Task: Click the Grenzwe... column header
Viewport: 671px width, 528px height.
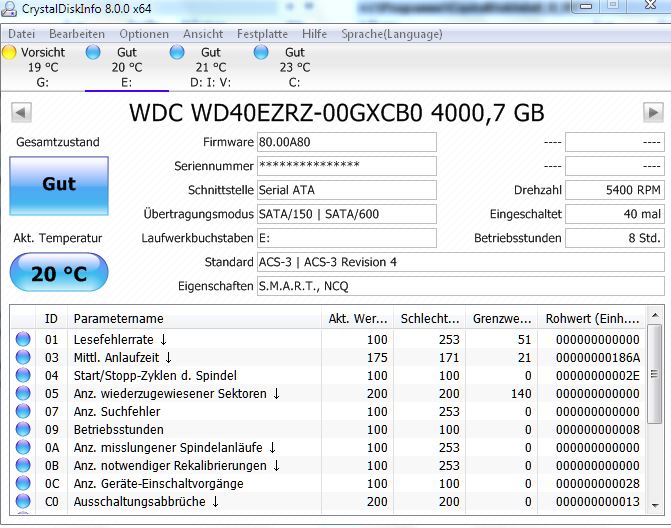Action: [502, 318]
